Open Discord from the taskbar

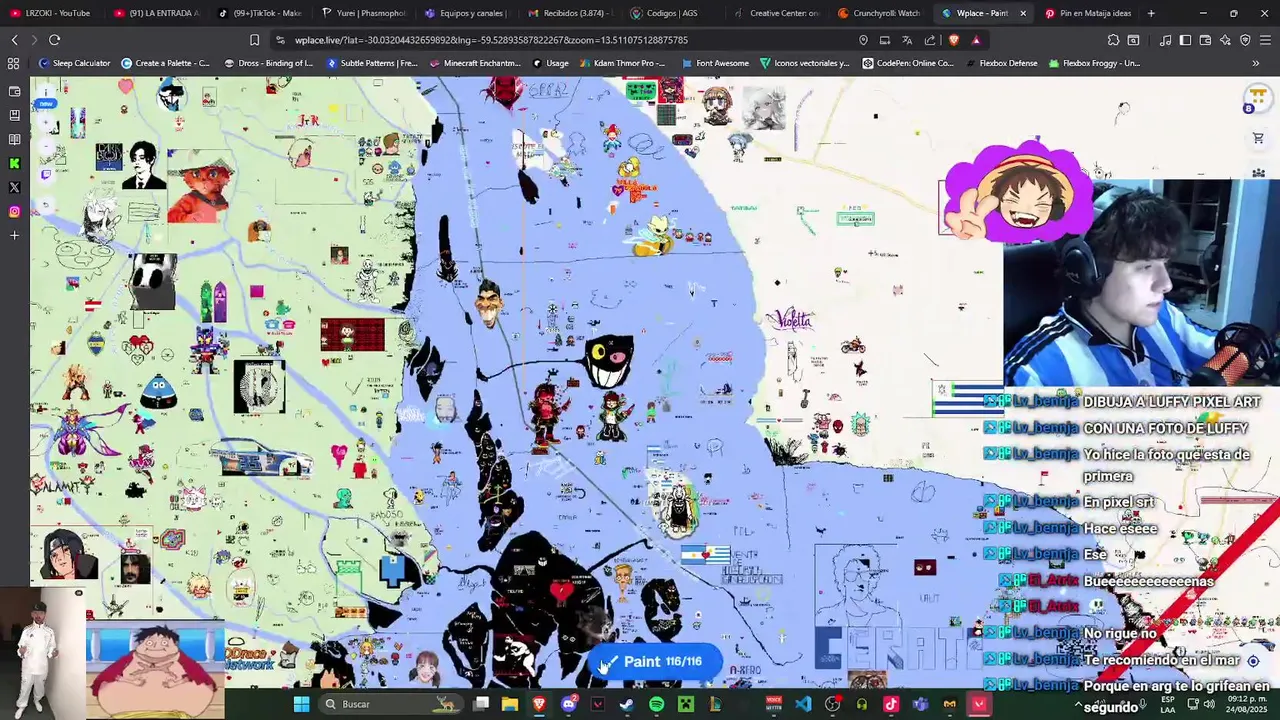(569, 704)
